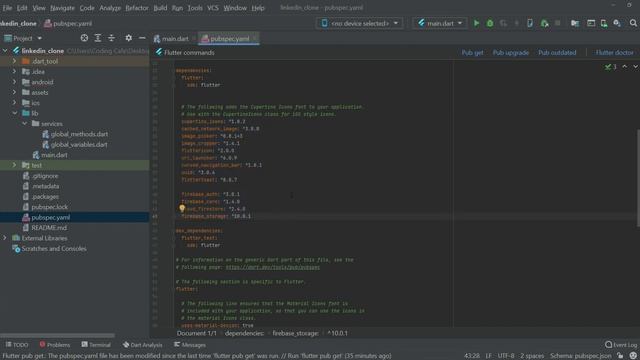This screenshot has height=360, width=640.
Task: Click Expand All icon in Project panel
Action: coord(98,38)
